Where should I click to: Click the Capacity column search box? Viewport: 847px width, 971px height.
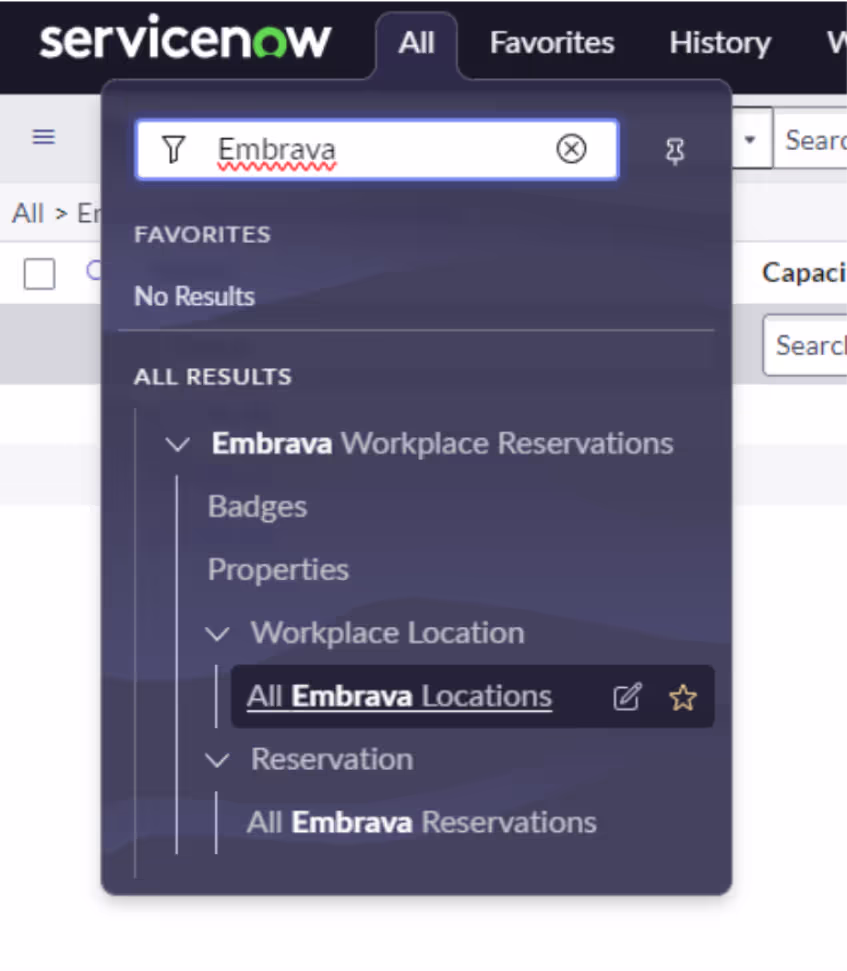coord(805,345)
